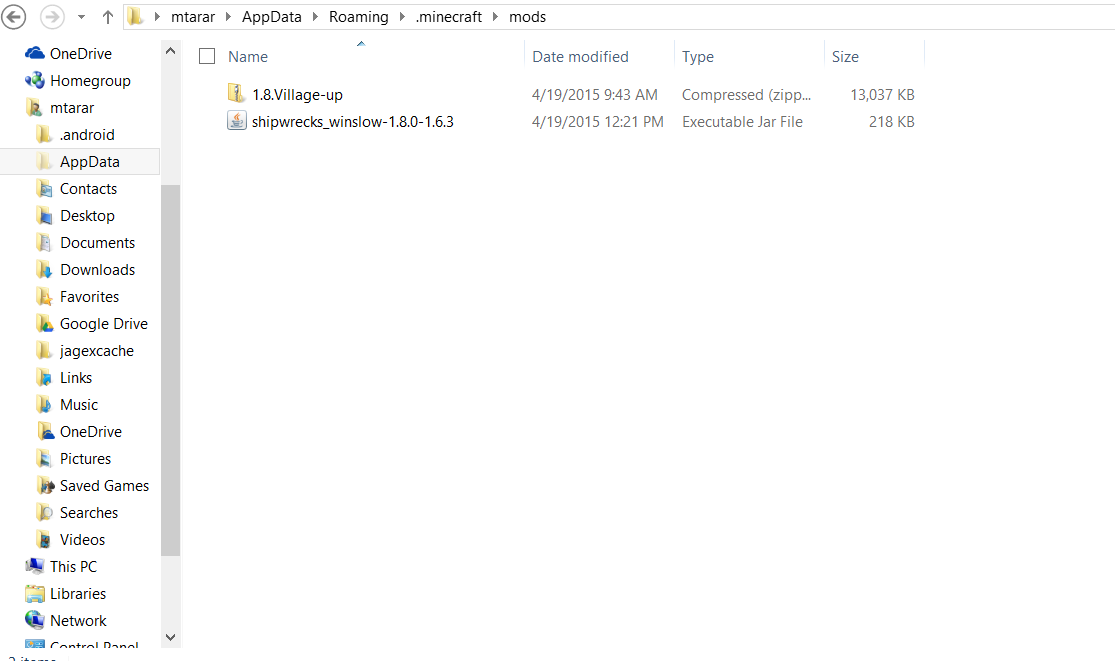Open Links folder icon in sidebar
The width and height of the screenshot is (1115, 661).
[44, 378]
